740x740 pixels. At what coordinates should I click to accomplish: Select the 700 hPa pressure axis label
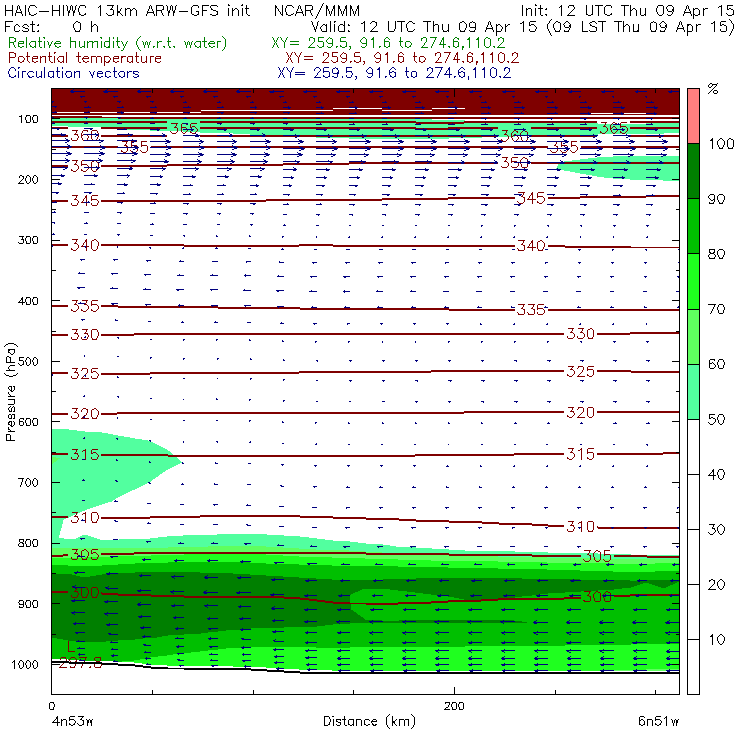point(28,482)
